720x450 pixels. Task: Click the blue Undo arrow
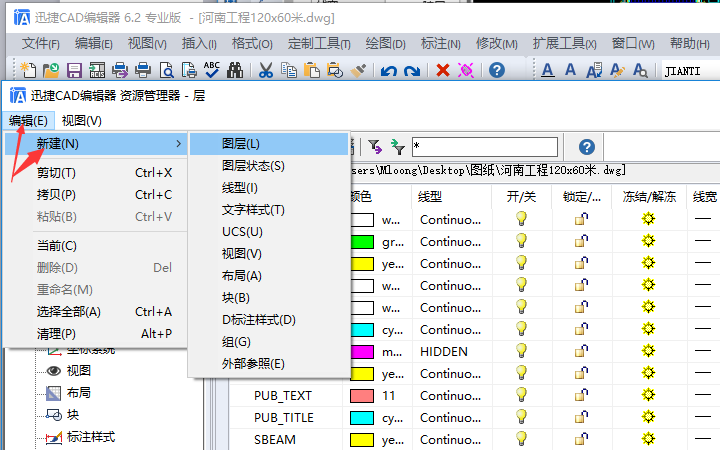point(388,71)
